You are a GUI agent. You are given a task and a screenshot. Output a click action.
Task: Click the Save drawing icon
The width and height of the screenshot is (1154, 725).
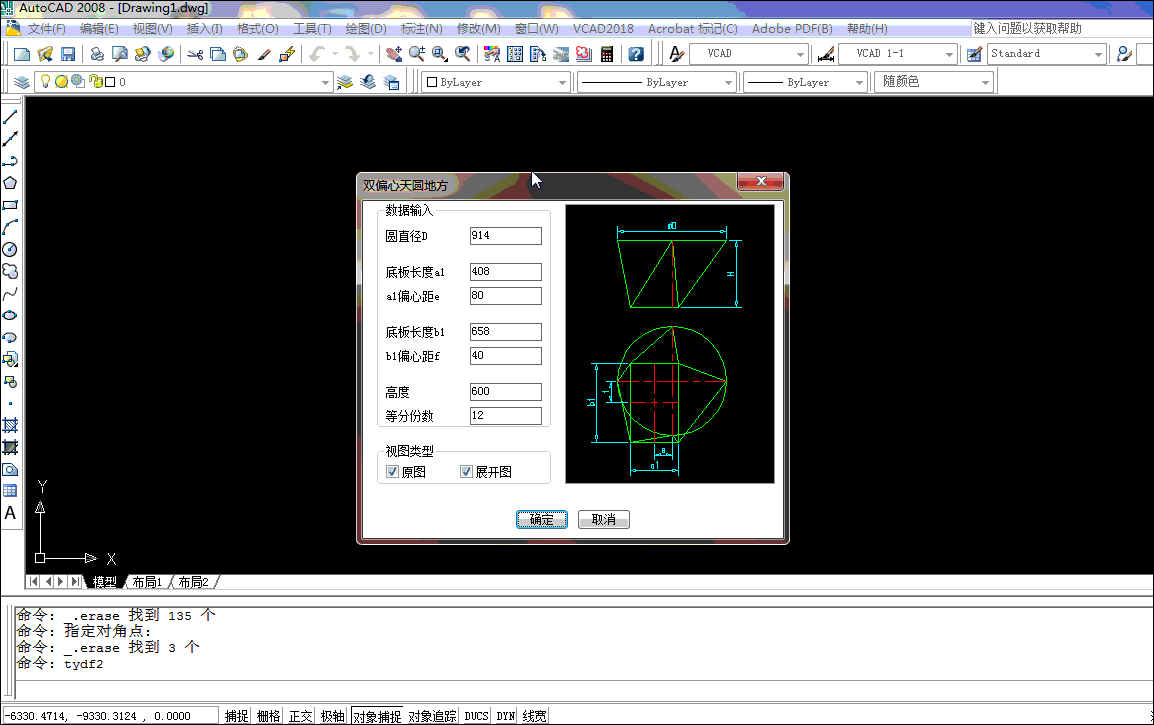pyautogui.click(x=68, y=54)
